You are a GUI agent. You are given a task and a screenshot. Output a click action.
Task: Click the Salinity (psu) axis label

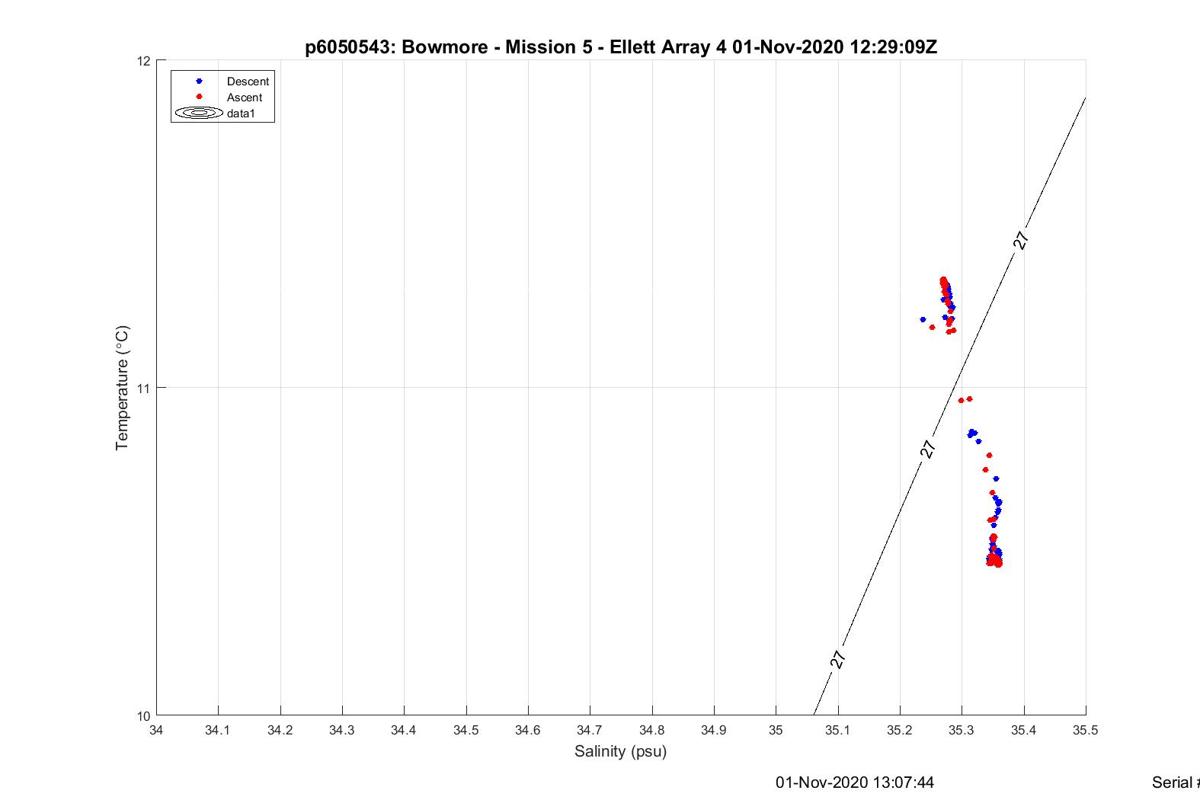point(620,752)
